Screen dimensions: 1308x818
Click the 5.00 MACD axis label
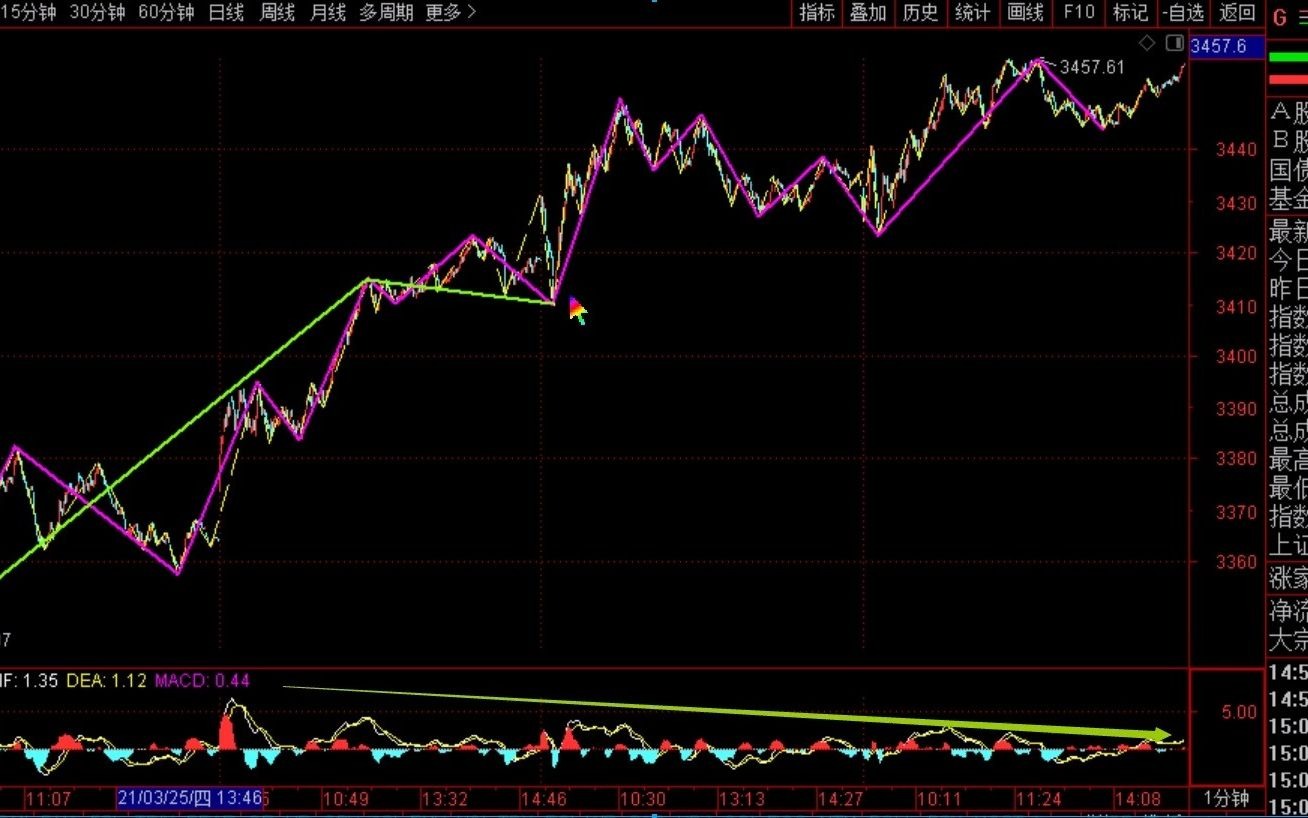click(1239, 712)
